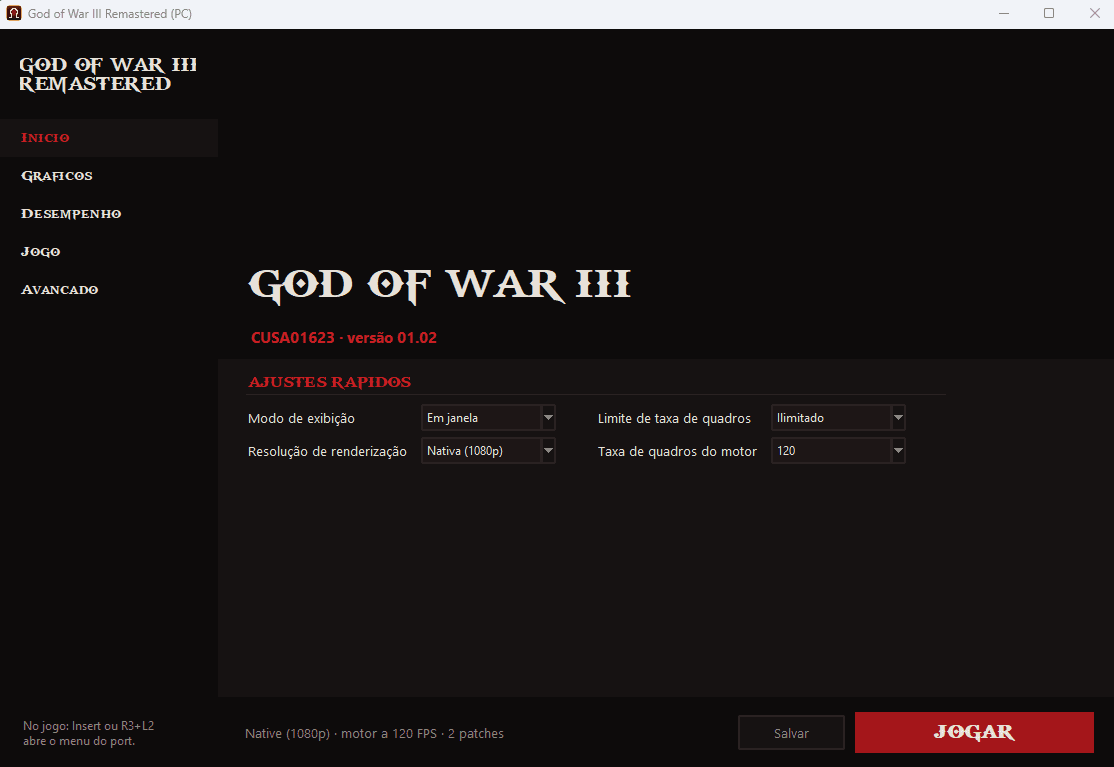Switch to the Graficos section
The width and height of the screenshot is (1114, 767).
[x=109, y=176]
